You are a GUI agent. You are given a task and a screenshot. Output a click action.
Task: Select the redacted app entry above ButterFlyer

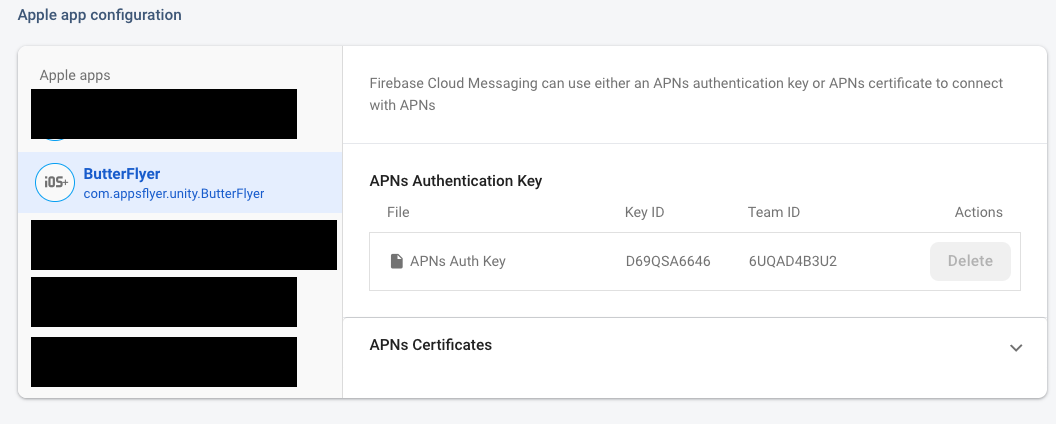(164, 114)
